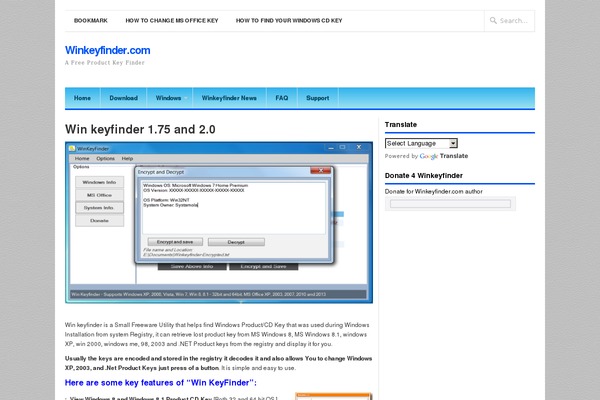Click 'Donate for Winkeyfinder.com author' text
600x400 pixels.
[434, 191]
